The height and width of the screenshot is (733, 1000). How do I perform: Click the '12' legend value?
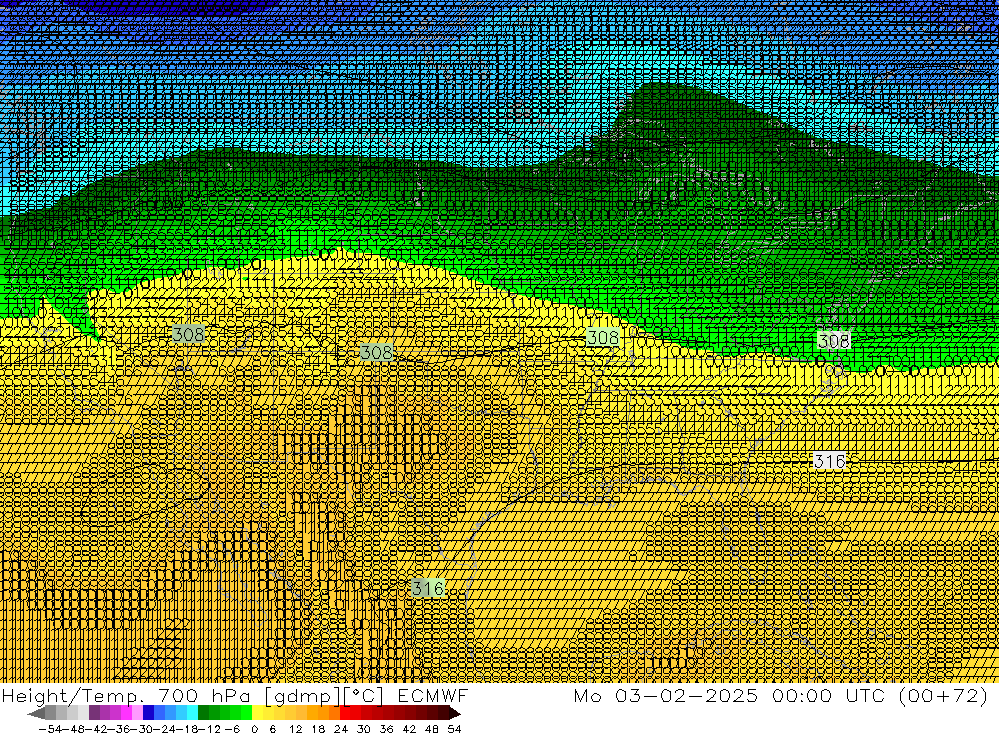click(x=295, y=729)
